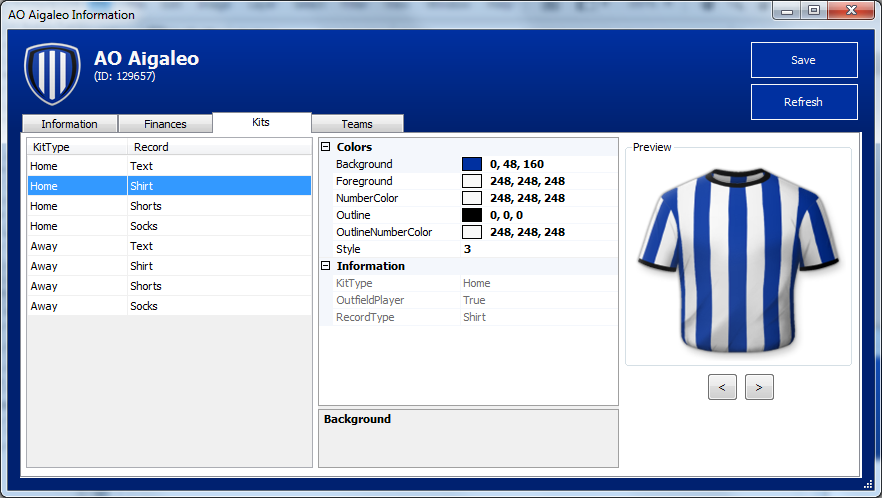Viewport: 882px width, 498px height.
Task: Minimize the AO Aigaleo Information window
Action: click(x=787, y=10)
